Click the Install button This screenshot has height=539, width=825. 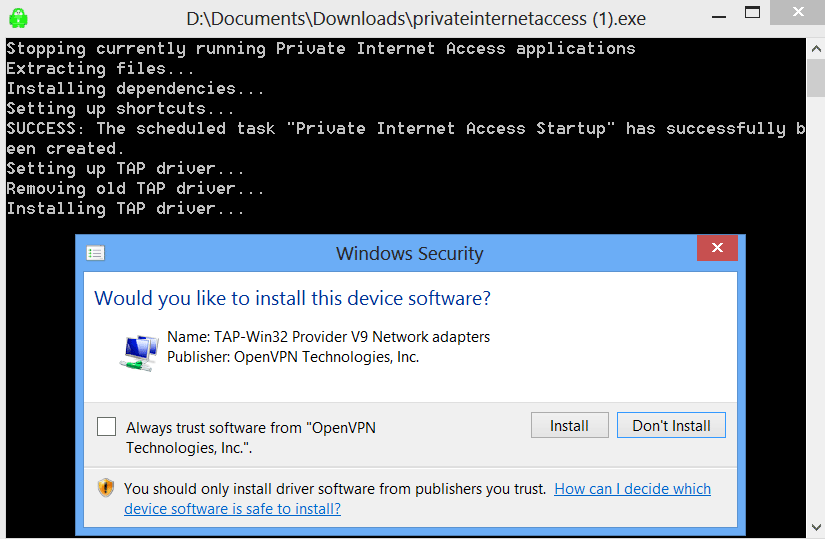(x=569, y=425)
